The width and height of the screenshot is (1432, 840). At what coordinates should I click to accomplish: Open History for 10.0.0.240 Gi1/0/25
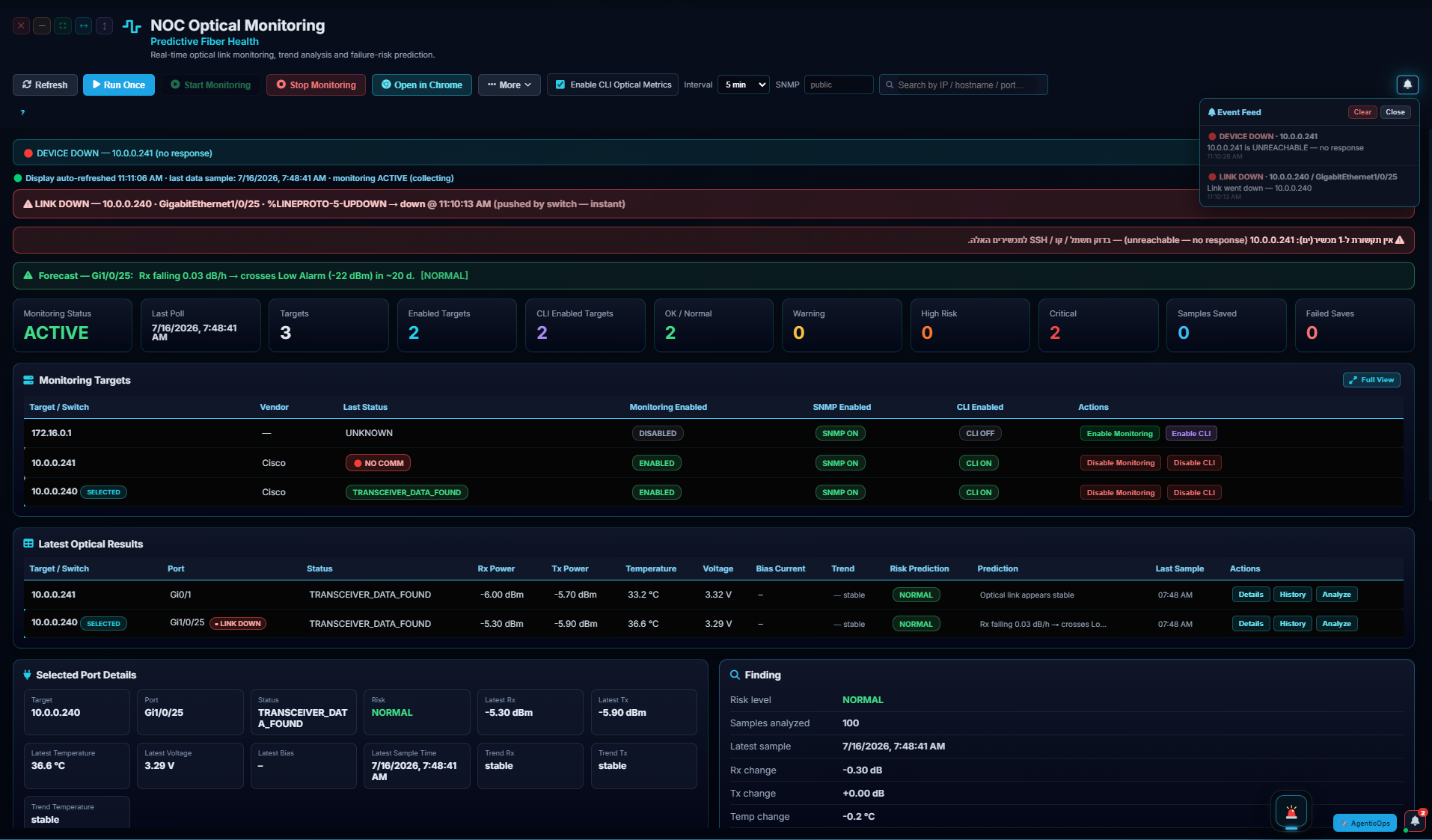(x=1292, y=624)
